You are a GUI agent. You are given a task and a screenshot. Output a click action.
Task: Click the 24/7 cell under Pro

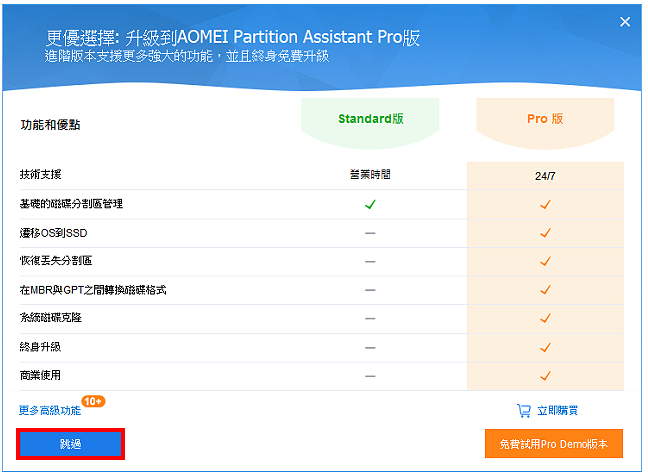(545, 176)
